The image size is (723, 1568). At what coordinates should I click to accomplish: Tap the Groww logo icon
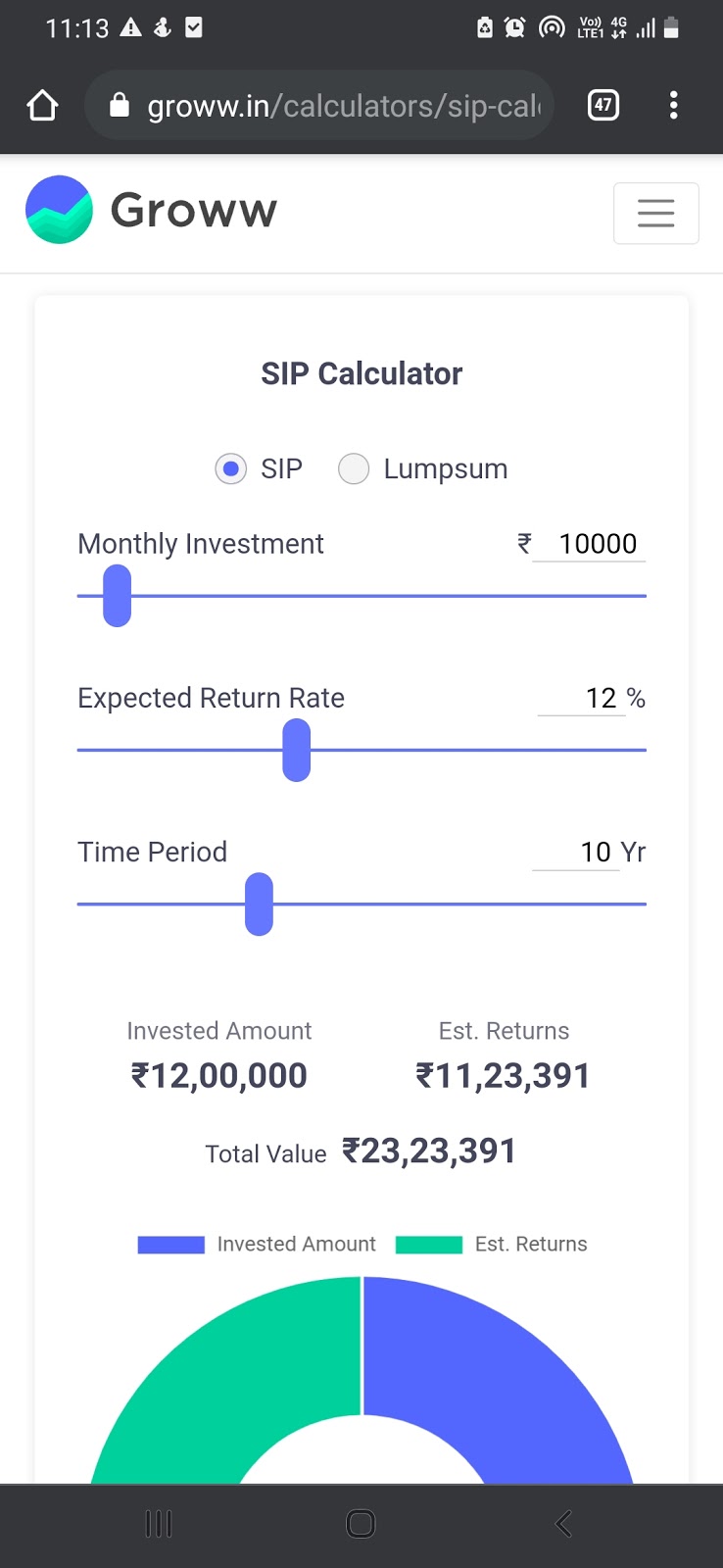coord(59,210)
